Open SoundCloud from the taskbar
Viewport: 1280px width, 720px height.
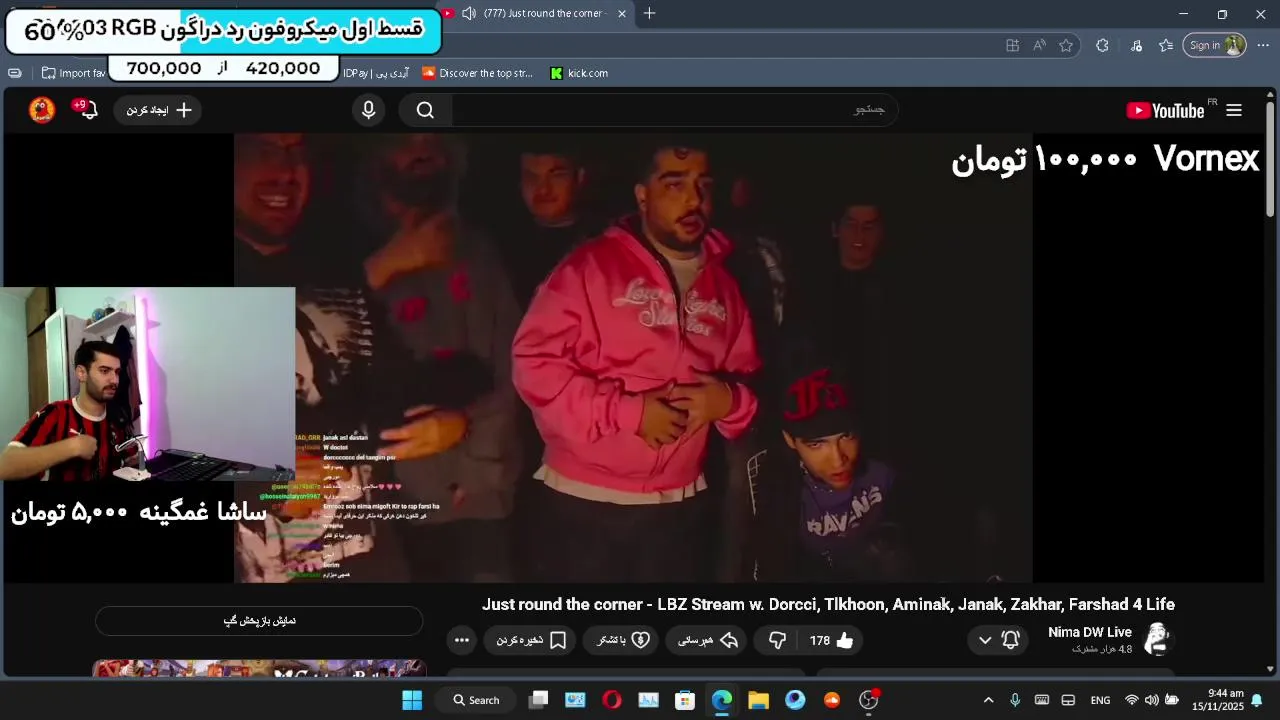(832, 700)
